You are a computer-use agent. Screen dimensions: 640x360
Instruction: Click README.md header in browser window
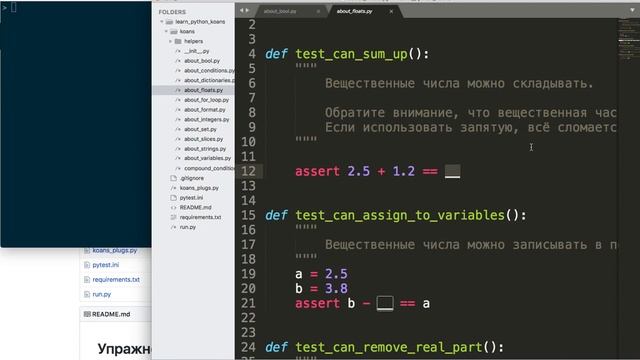click(111, 314)
